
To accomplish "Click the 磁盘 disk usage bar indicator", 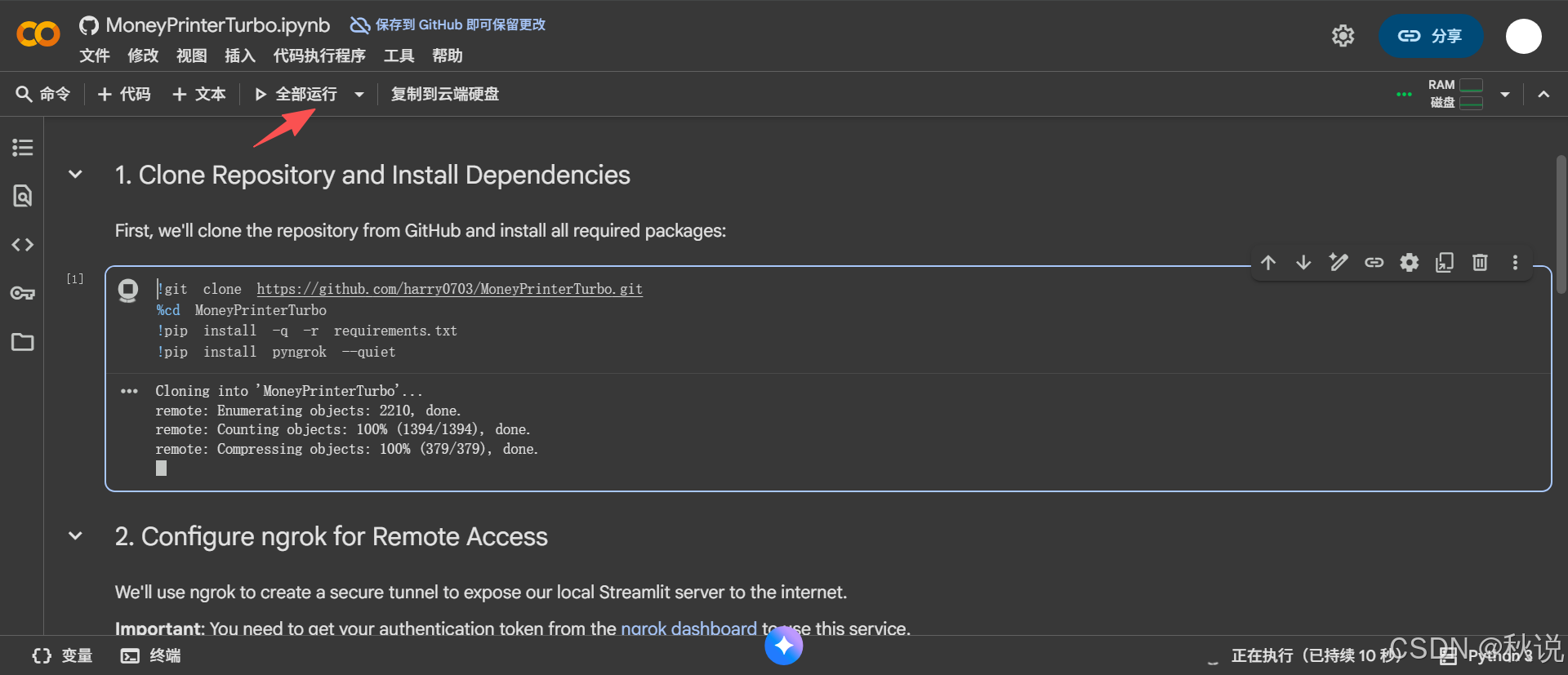I will coord(1471,103).
